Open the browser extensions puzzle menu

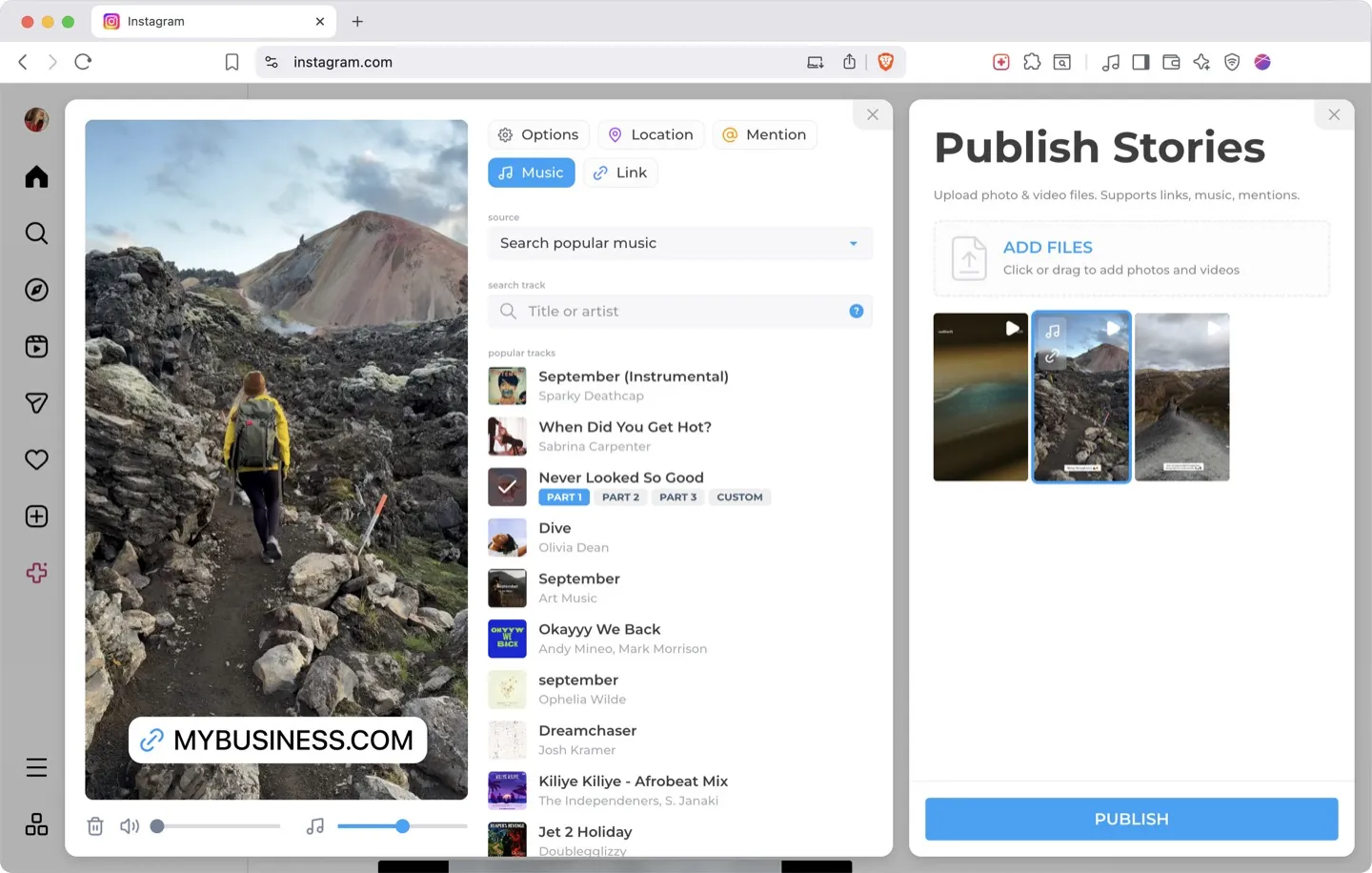coord(1032,62)
